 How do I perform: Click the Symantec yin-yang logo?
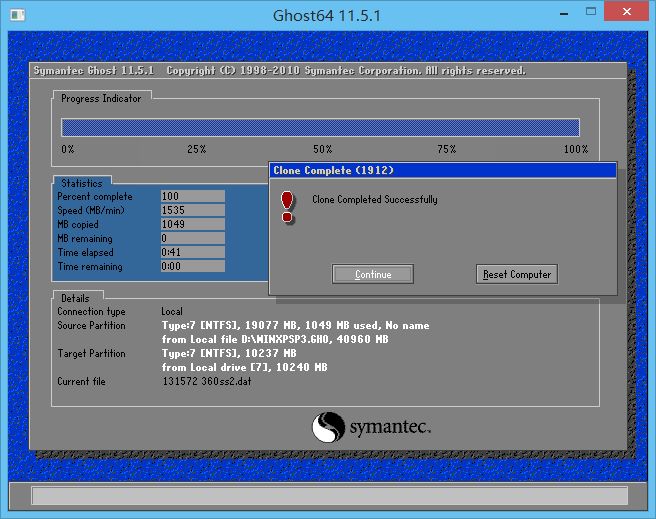pos(329,428)
